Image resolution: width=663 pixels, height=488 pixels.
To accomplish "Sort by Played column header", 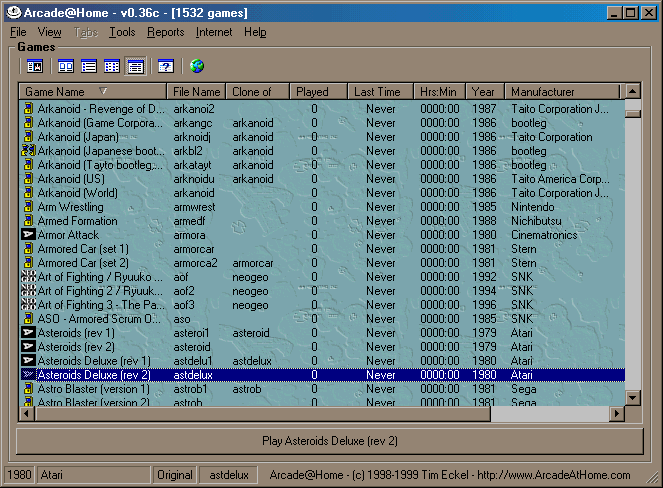I will pyautogui.click(x=318, y=91).
